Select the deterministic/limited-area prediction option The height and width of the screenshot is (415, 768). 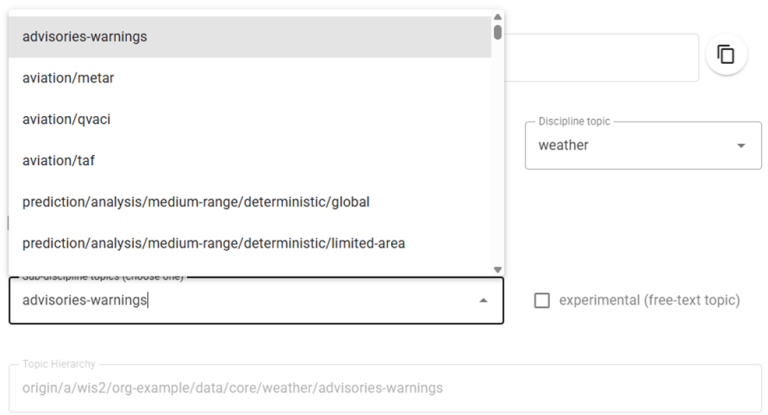[x=213, y=243]
